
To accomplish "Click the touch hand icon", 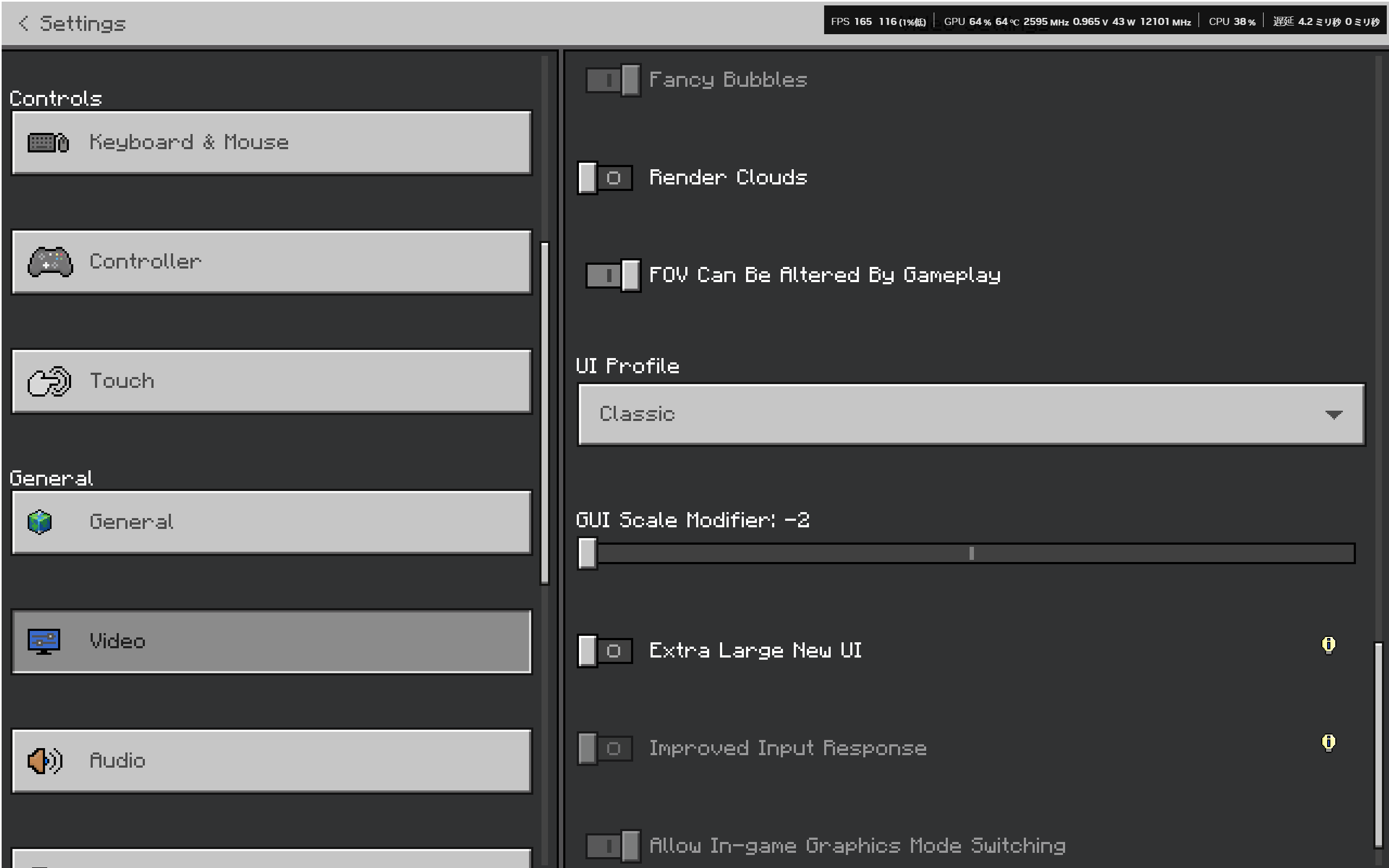I will [49, 381].
